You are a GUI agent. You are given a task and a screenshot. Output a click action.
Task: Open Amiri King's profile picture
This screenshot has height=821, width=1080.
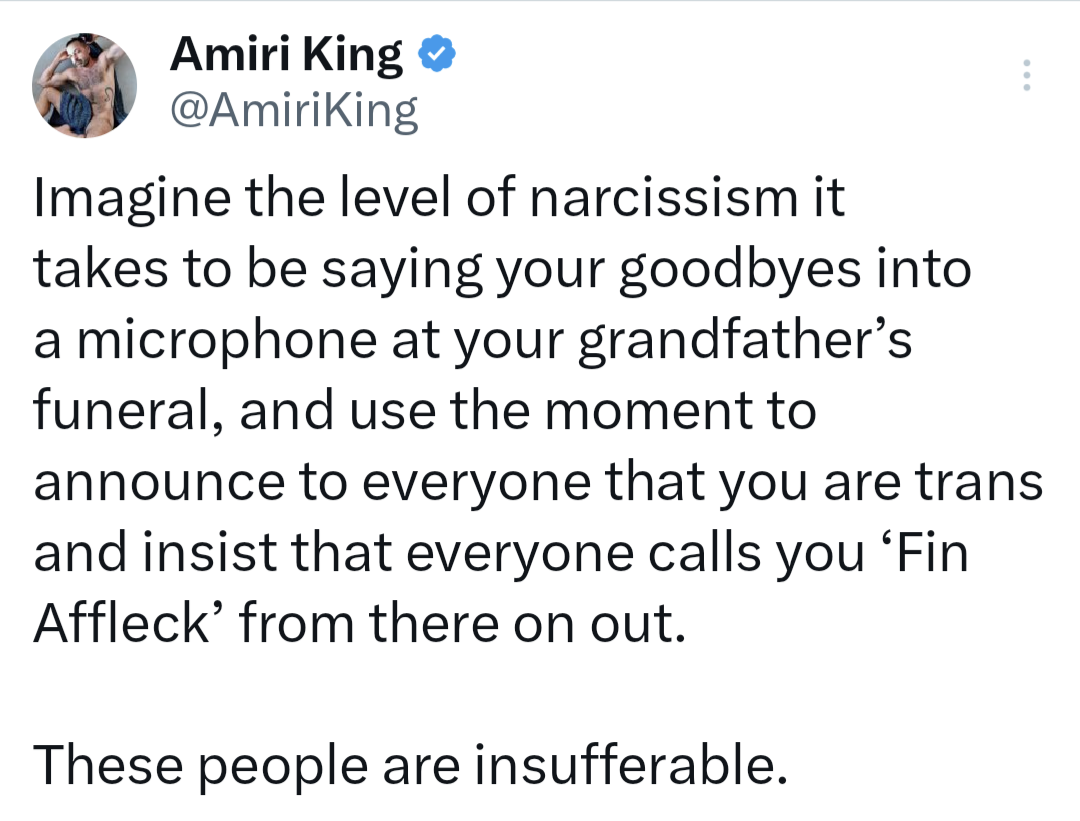click(x=85, y=85)
